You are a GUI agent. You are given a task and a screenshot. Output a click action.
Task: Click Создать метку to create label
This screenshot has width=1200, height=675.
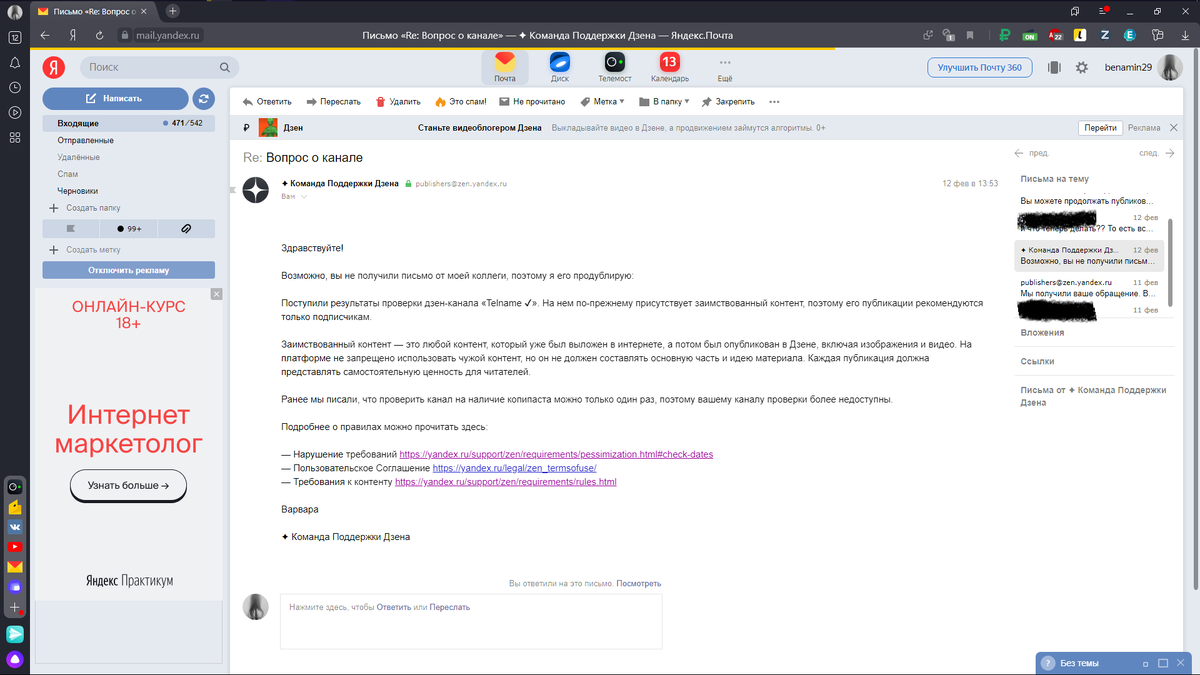[x=85, y=250]
